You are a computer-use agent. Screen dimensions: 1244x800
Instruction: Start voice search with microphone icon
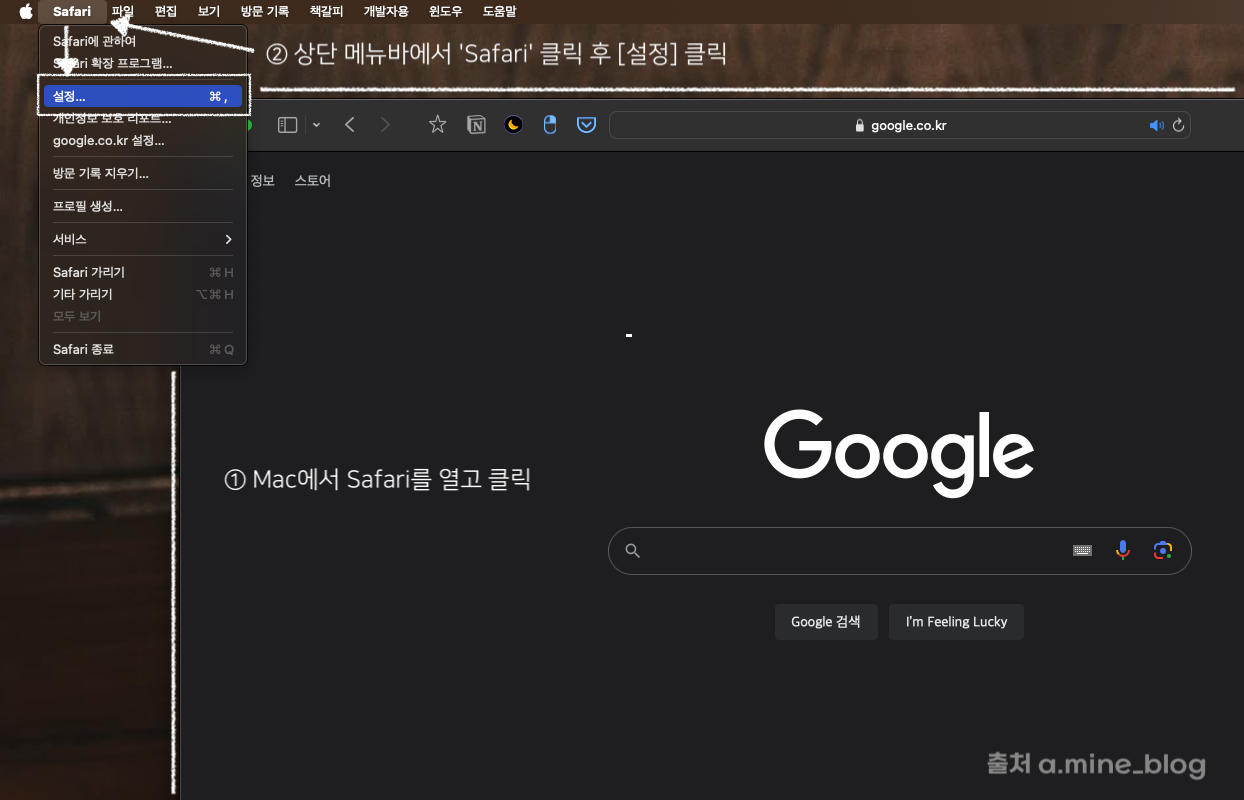[x=1123, y=550]
